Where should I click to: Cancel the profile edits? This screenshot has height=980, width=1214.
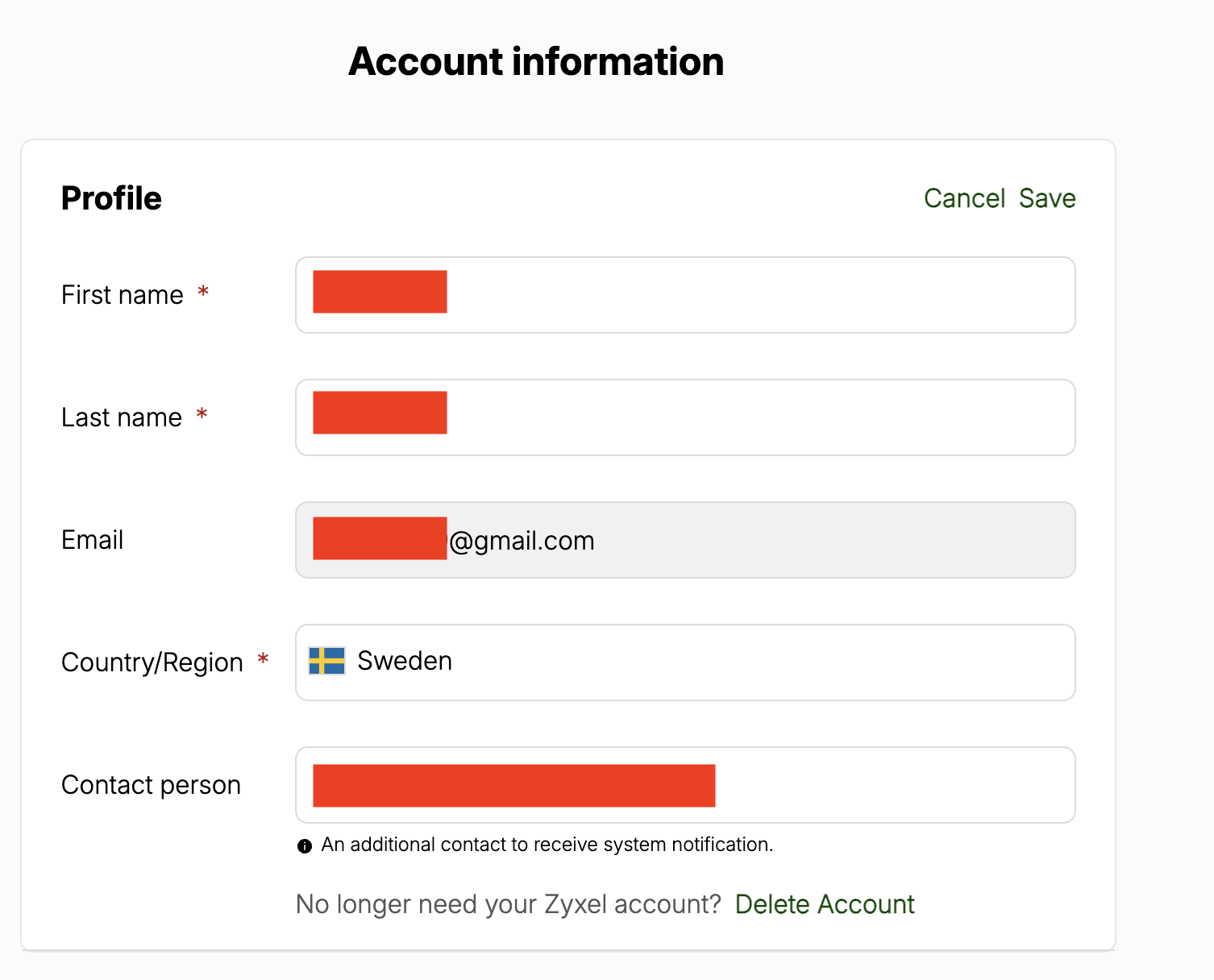click(964, 198)
